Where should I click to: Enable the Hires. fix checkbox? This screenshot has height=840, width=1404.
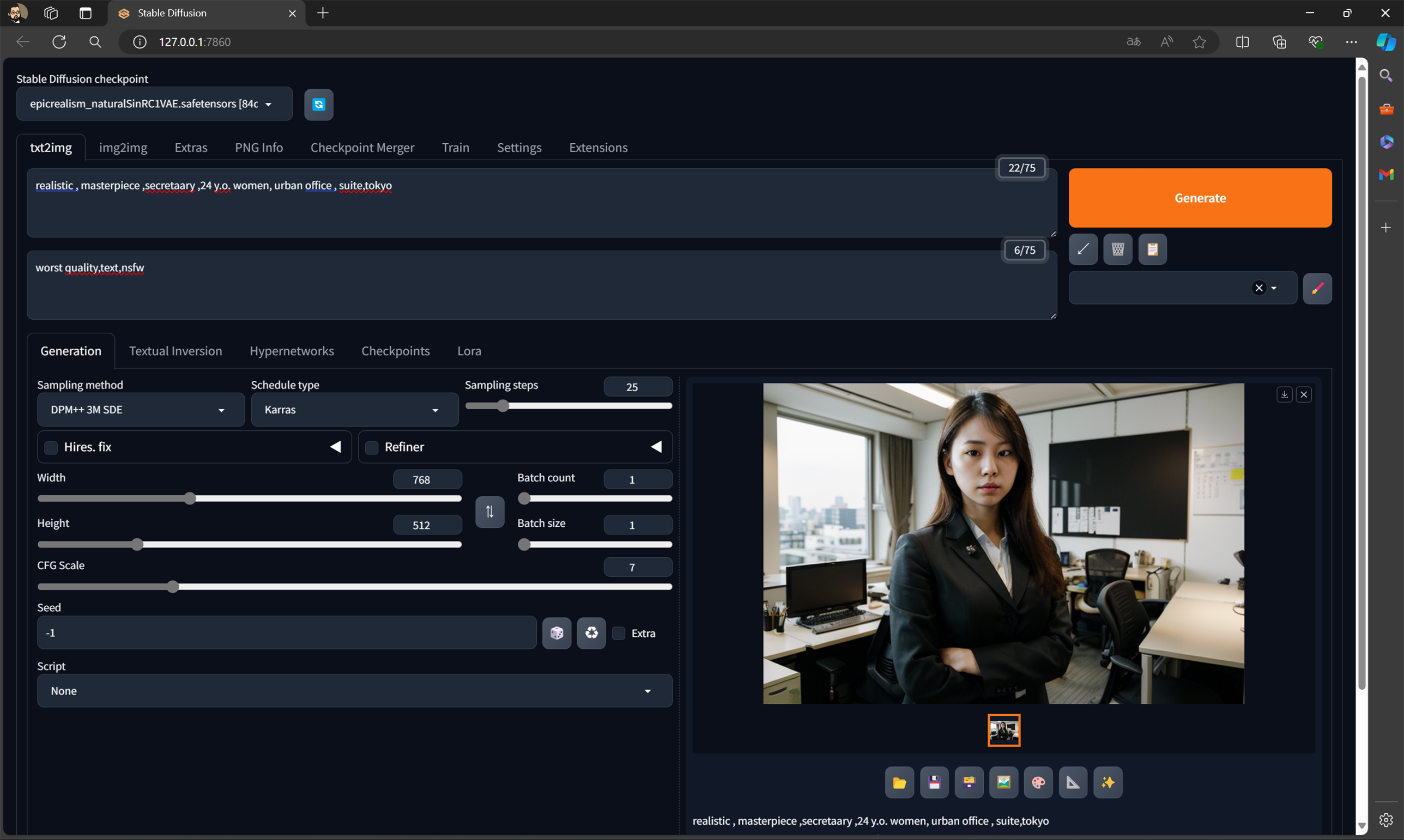tap(51, 447)
